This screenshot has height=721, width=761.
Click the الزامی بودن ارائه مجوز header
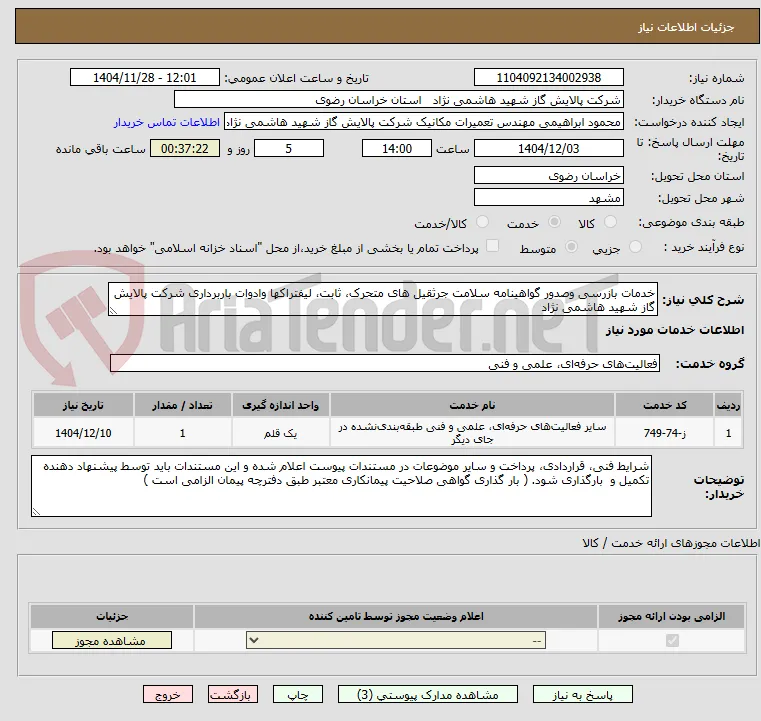672,616
